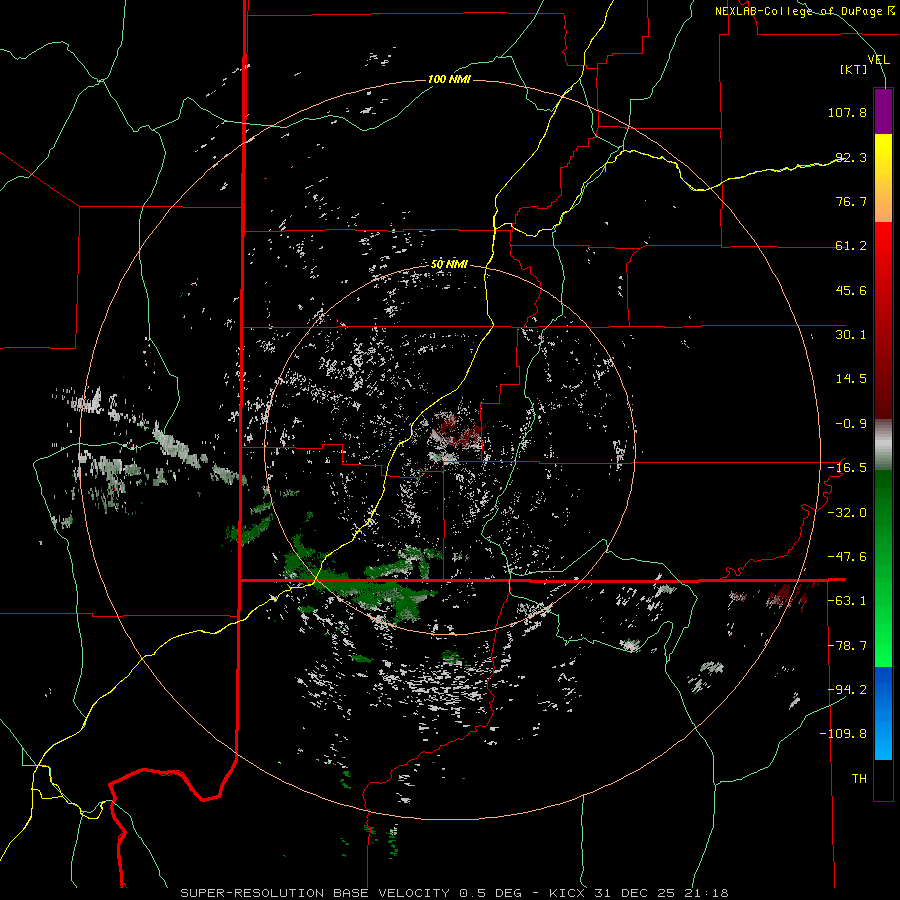Click the 45.6 velocity scale value
The height and width of the screenshot is (900, 900).
(851, 290)
